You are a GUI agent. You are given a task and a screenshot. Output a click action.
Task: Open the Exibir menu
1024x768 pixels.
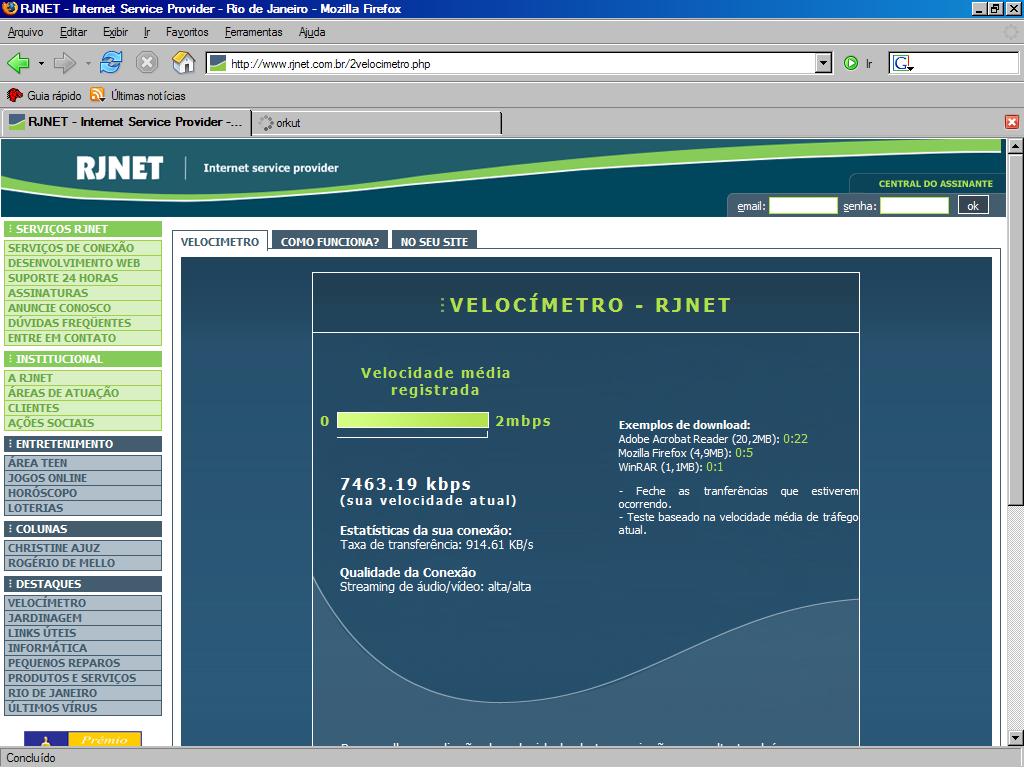tap(116, 32)
